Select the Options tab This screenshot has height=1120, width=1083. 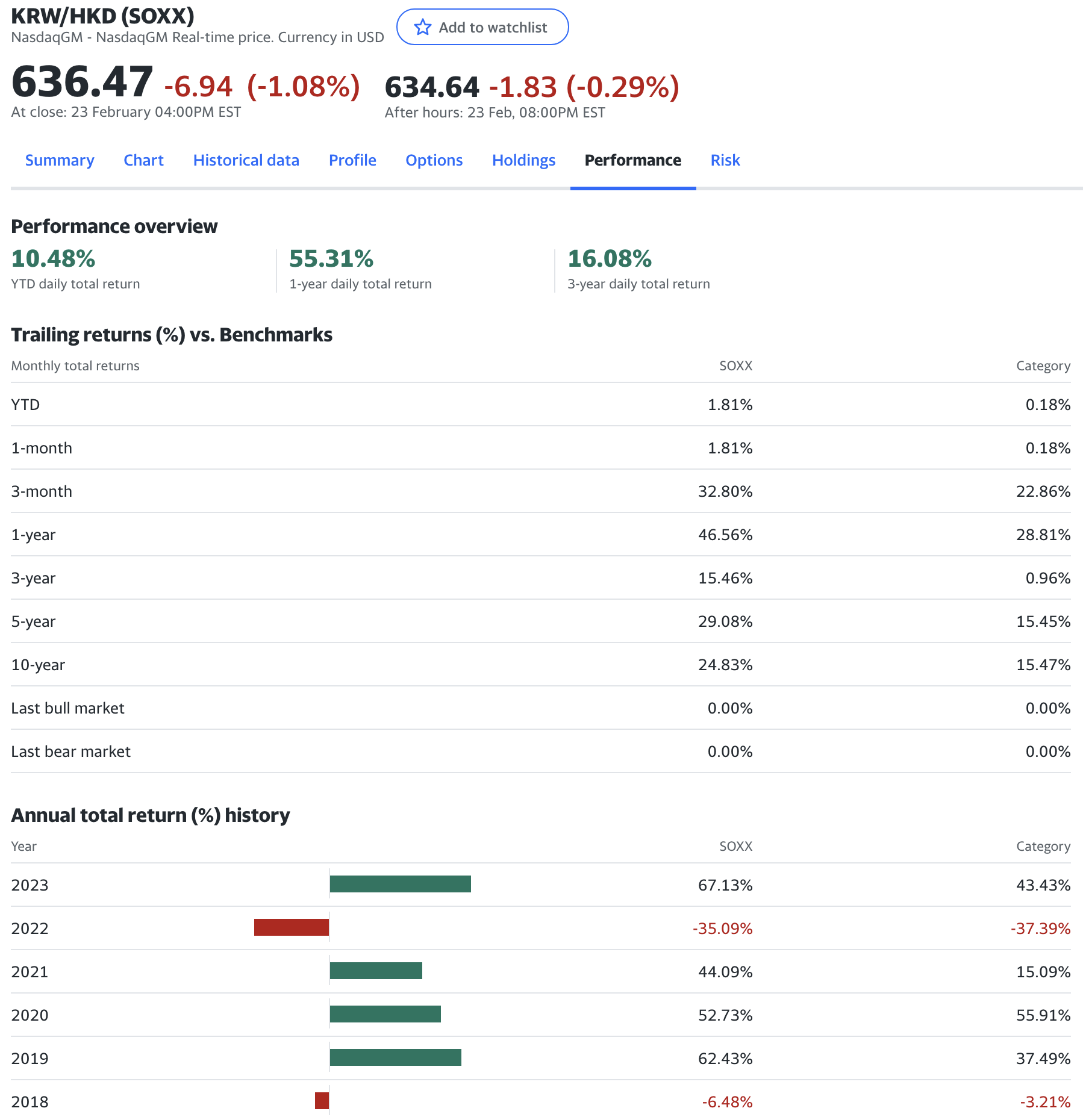(434, 160)
